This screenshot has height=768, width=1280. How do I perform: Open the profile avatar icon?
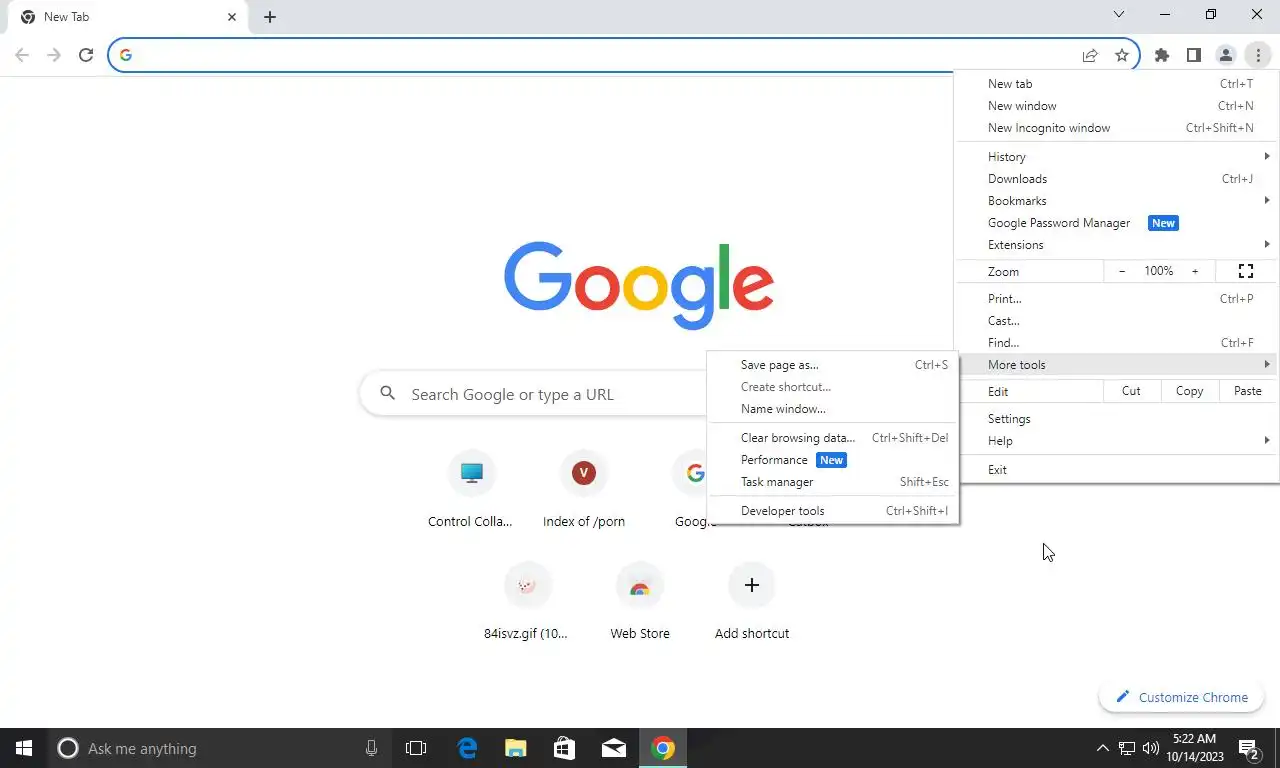[1225, 56]
